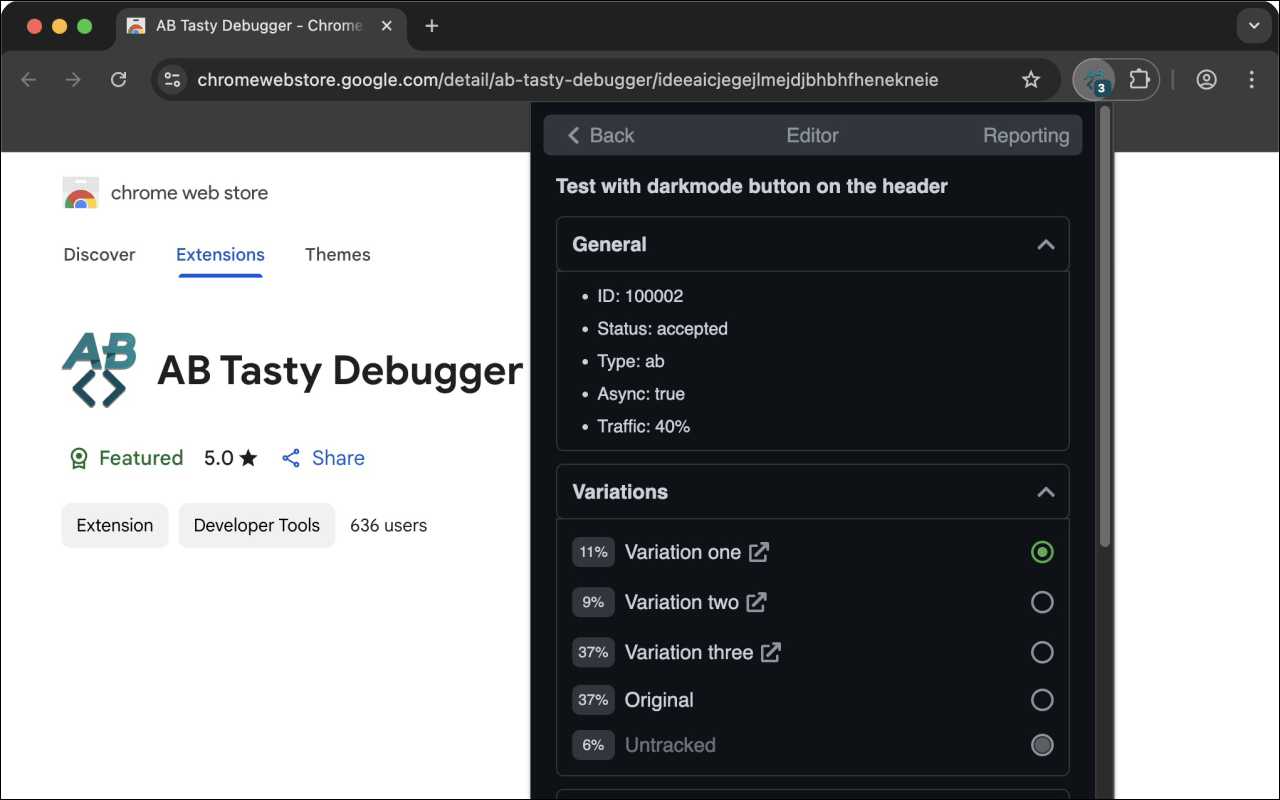Open the browser tab search chevron
Screen dimensions: 1280x800
(1253, 25)
